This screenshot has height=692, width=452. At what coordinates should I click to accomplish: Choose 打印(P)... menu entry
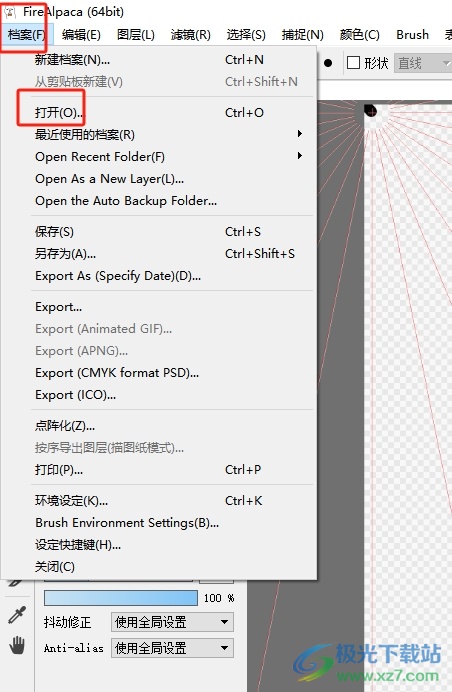159,470
